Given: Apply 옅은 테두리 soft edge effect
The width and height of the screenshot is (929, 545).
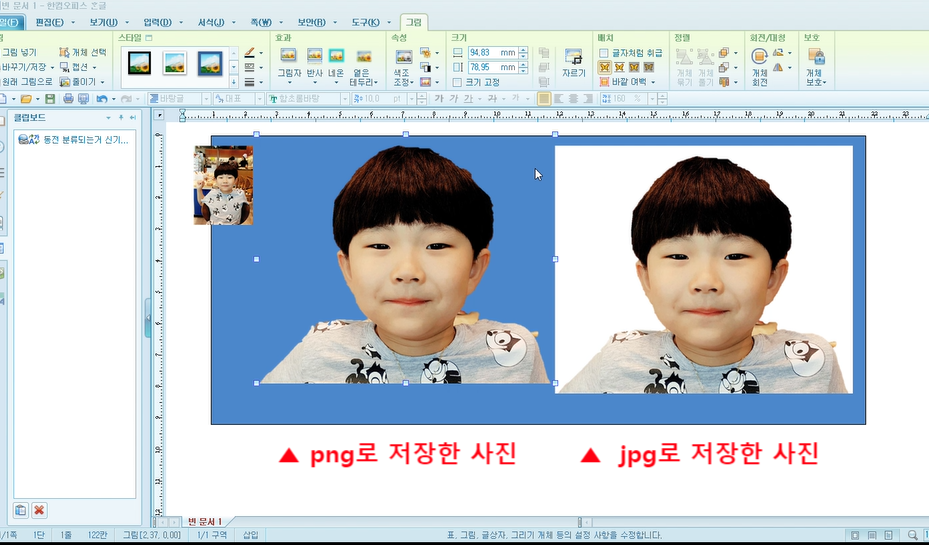Looking at the screenshot, I should (x=364, y=67).
